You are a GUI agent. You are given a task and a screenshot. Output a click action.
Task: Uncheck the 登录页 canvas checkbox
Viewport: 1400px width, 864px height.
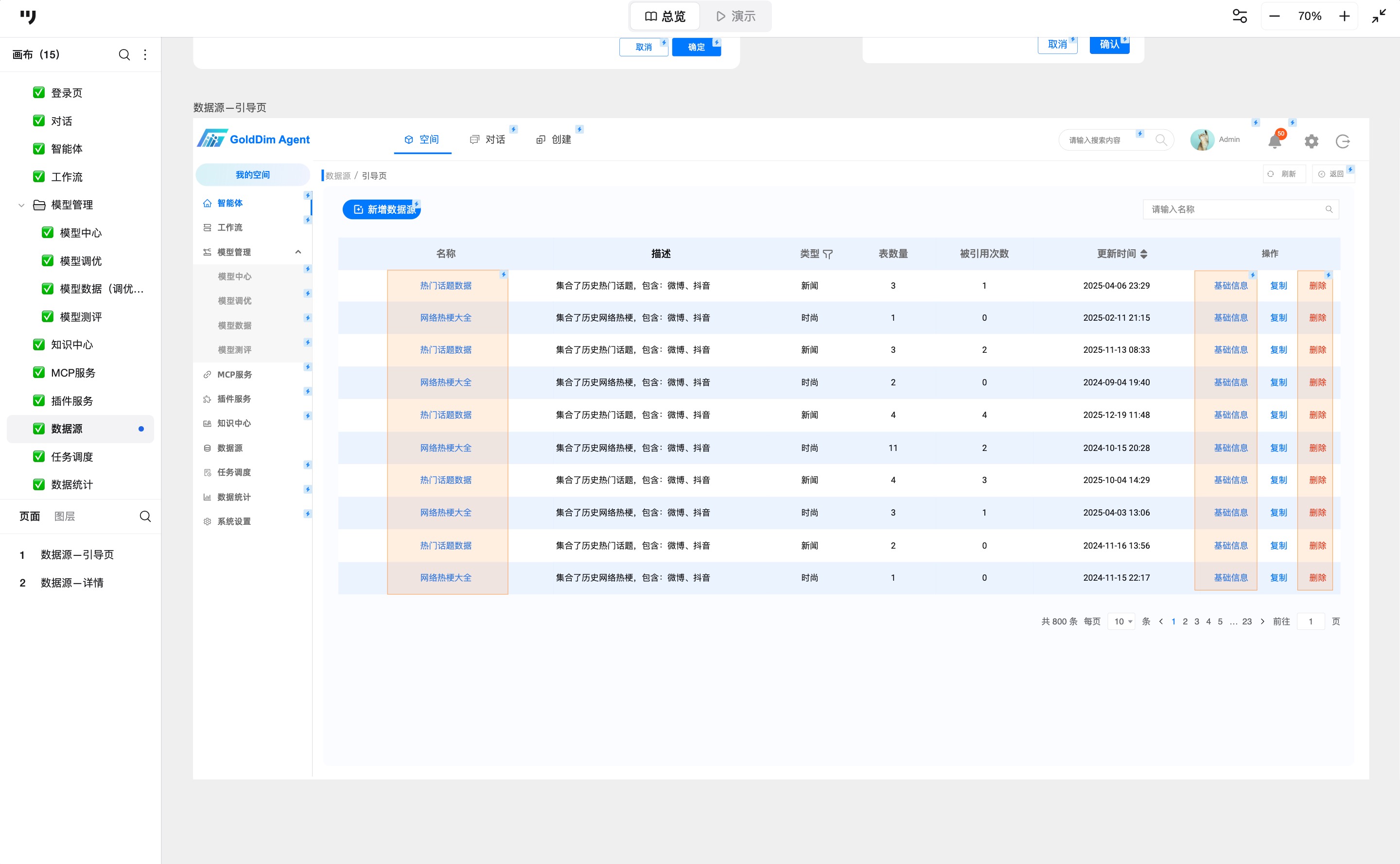coord(39,92)
